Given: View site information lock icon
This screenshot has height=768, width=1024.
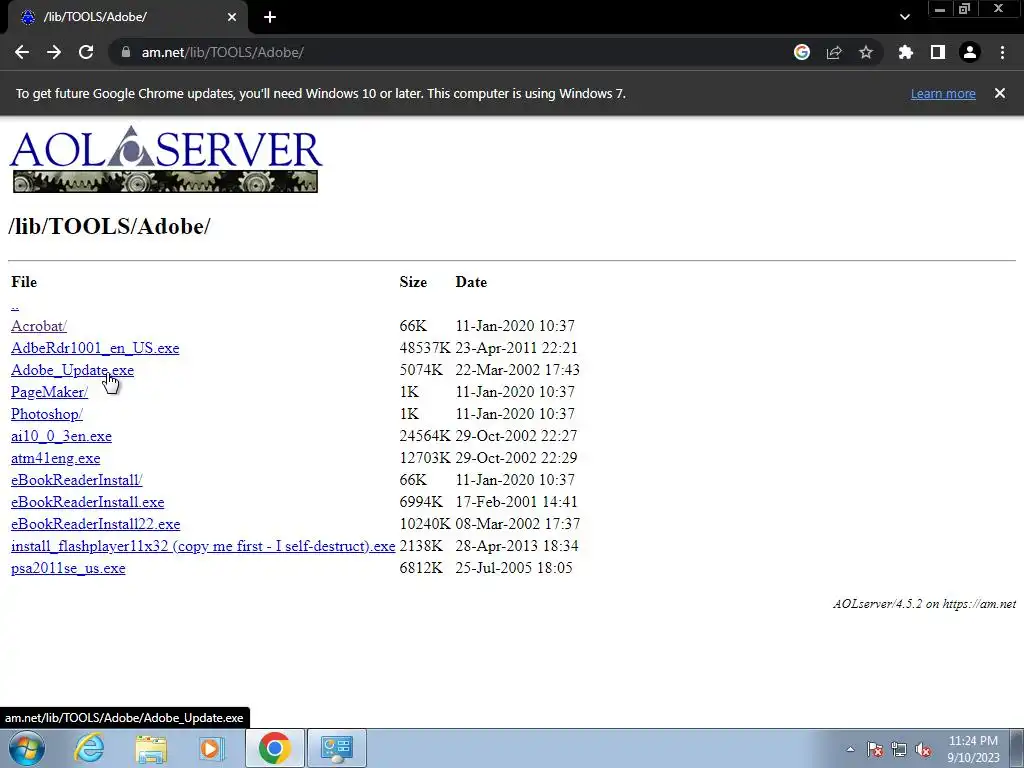Looking at the screenshot, I should 125,52.
